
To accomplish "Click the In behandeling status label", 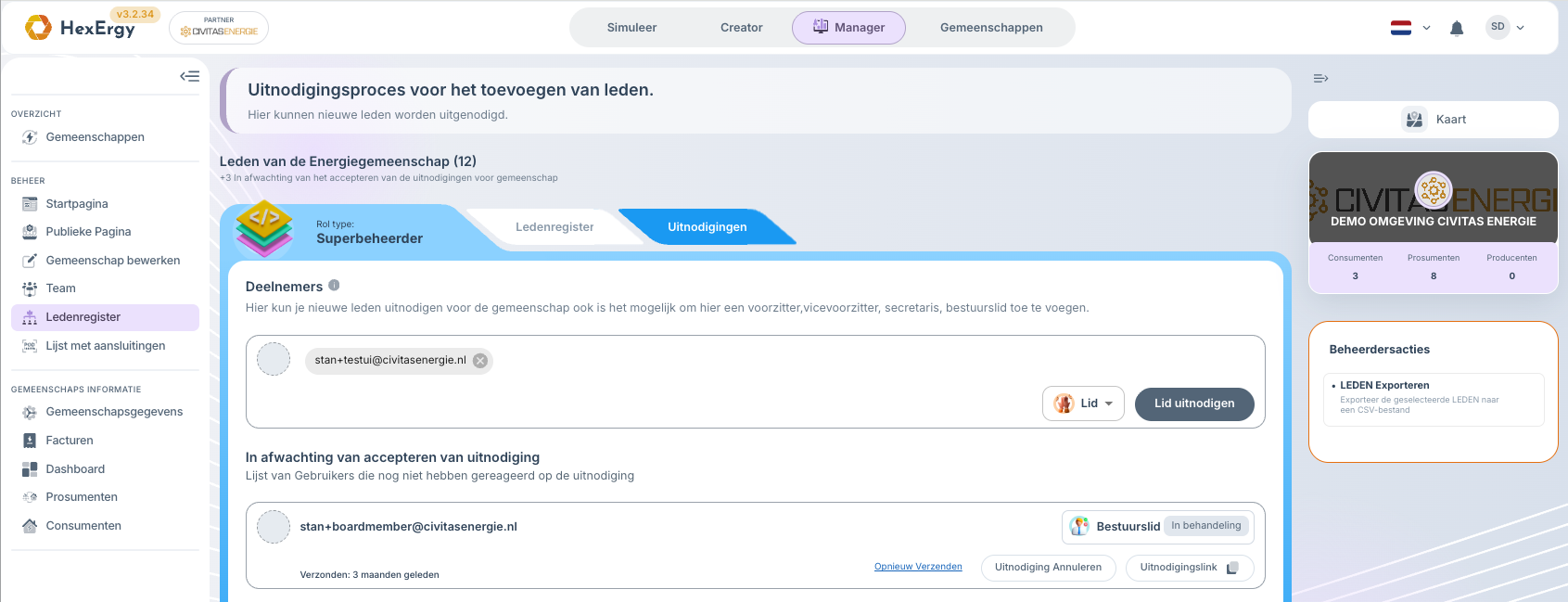I will 1205,526.
